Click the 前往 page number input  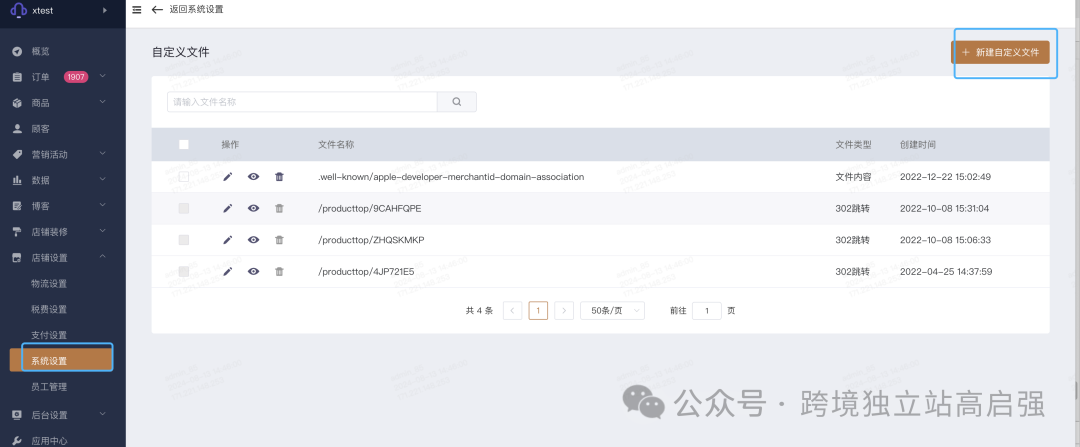click(707, 311)
